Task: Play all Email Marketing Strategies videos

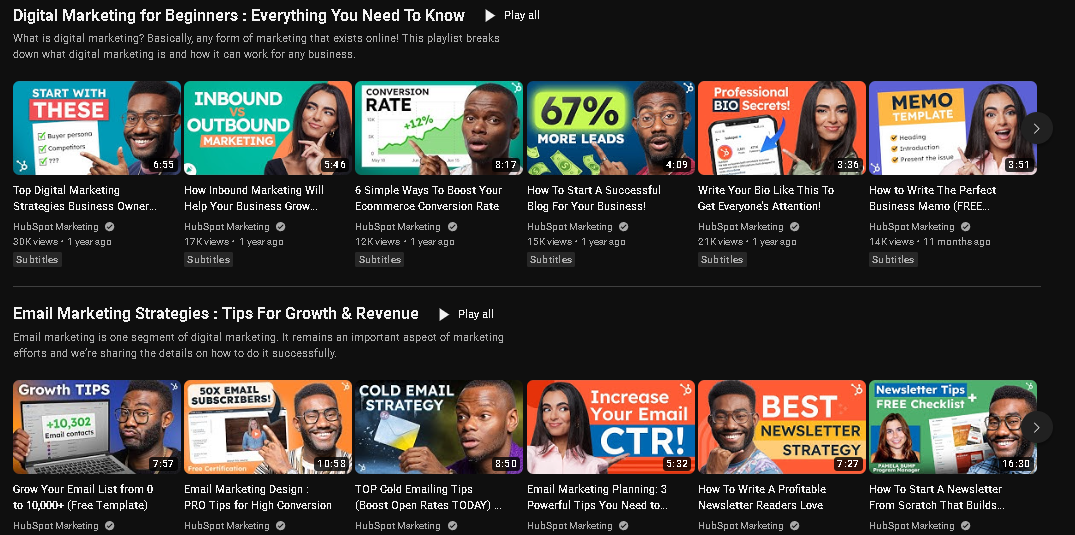Action: 466,314
